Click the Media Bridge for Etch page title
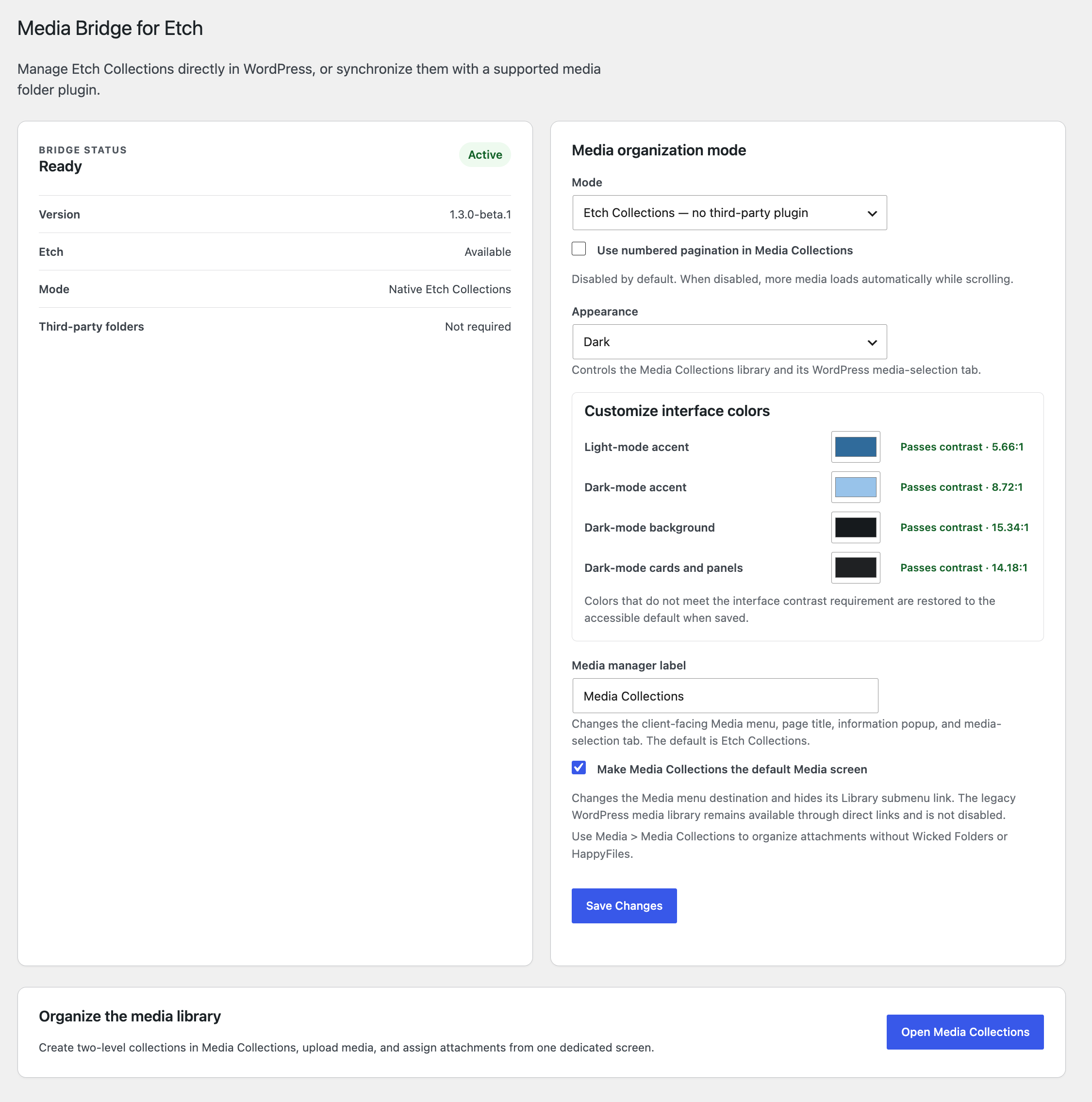The height and width of the screenshot is (1102, 1092). coord(110,28)
